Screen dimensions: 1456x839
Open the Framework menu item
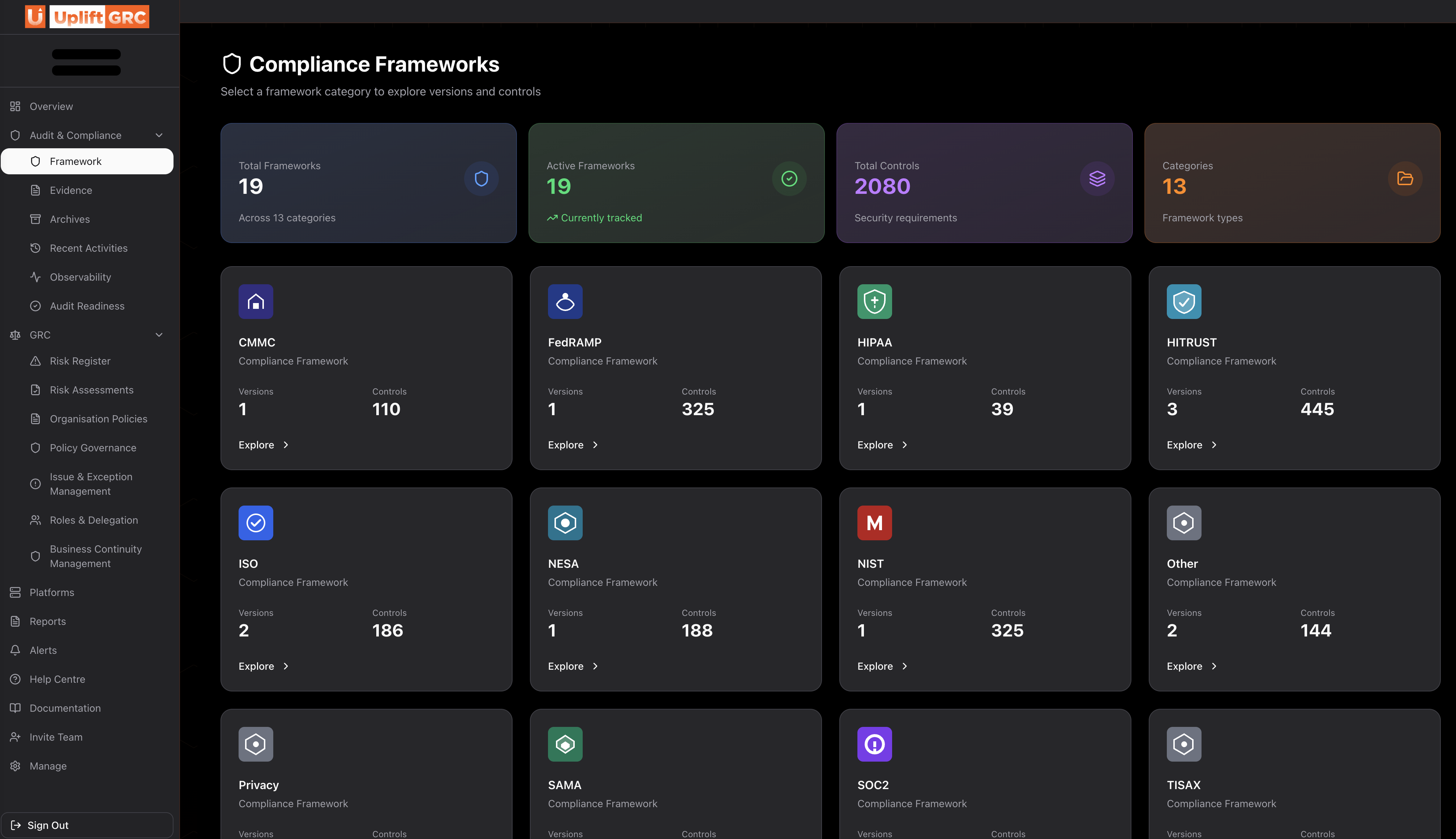[x=87, y=161]
